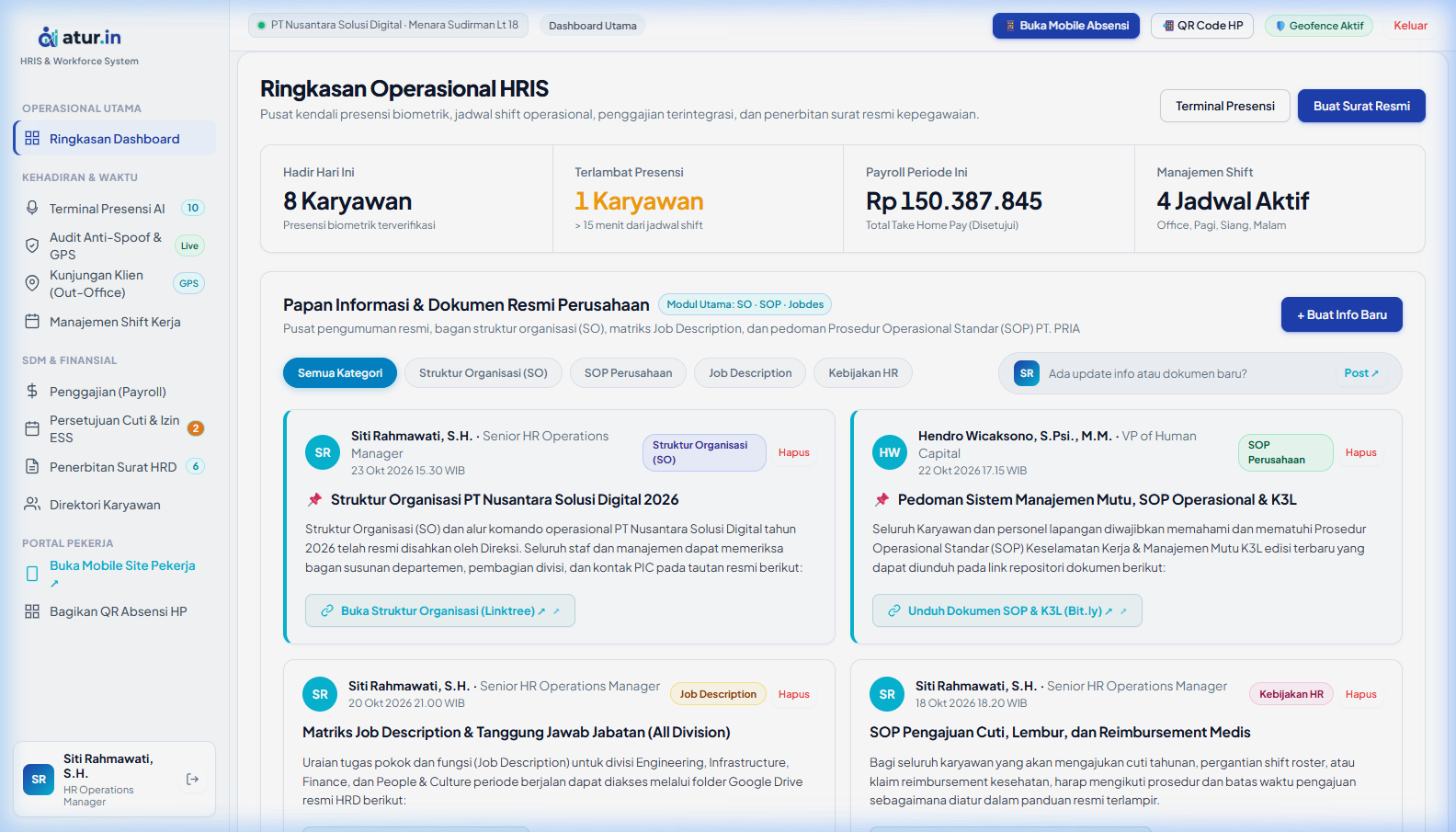This screenshot has height=832, width=1456.
Task: Open Terminal Presensi from the header
Action: coord(1225,106)
